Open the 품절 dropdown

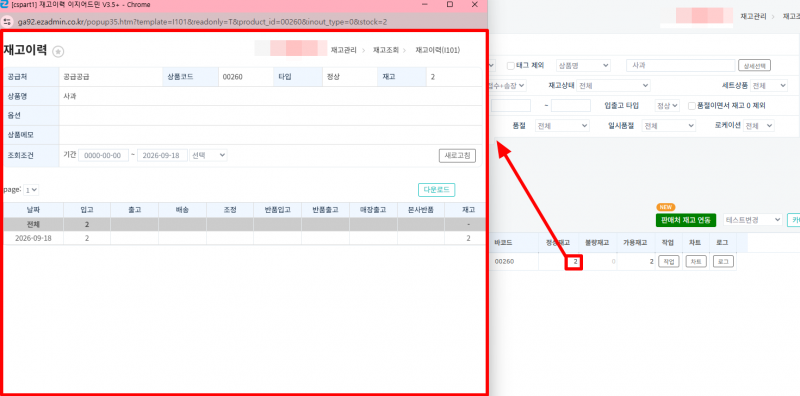tap(562, 126)
